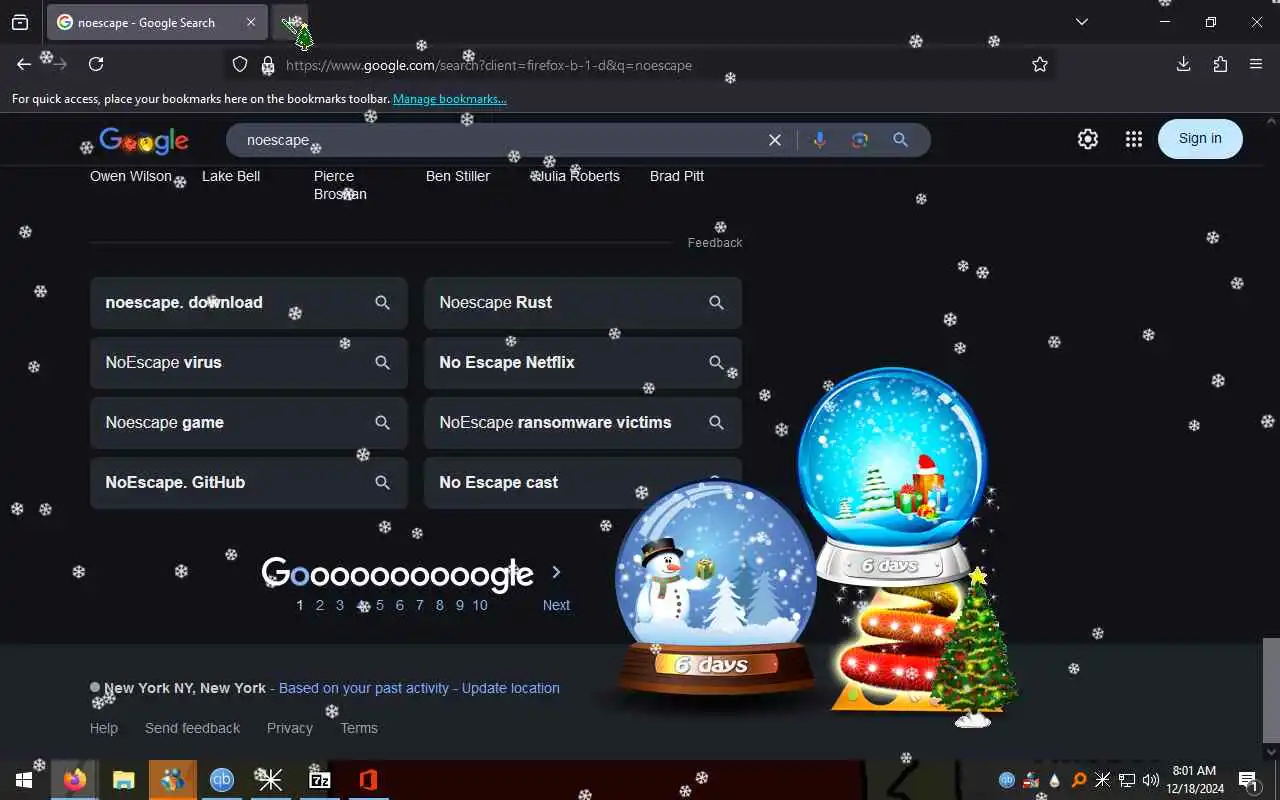This screenshot has height=800, width=1280.
Task: Open the notification center icon
Action: 1248,780
